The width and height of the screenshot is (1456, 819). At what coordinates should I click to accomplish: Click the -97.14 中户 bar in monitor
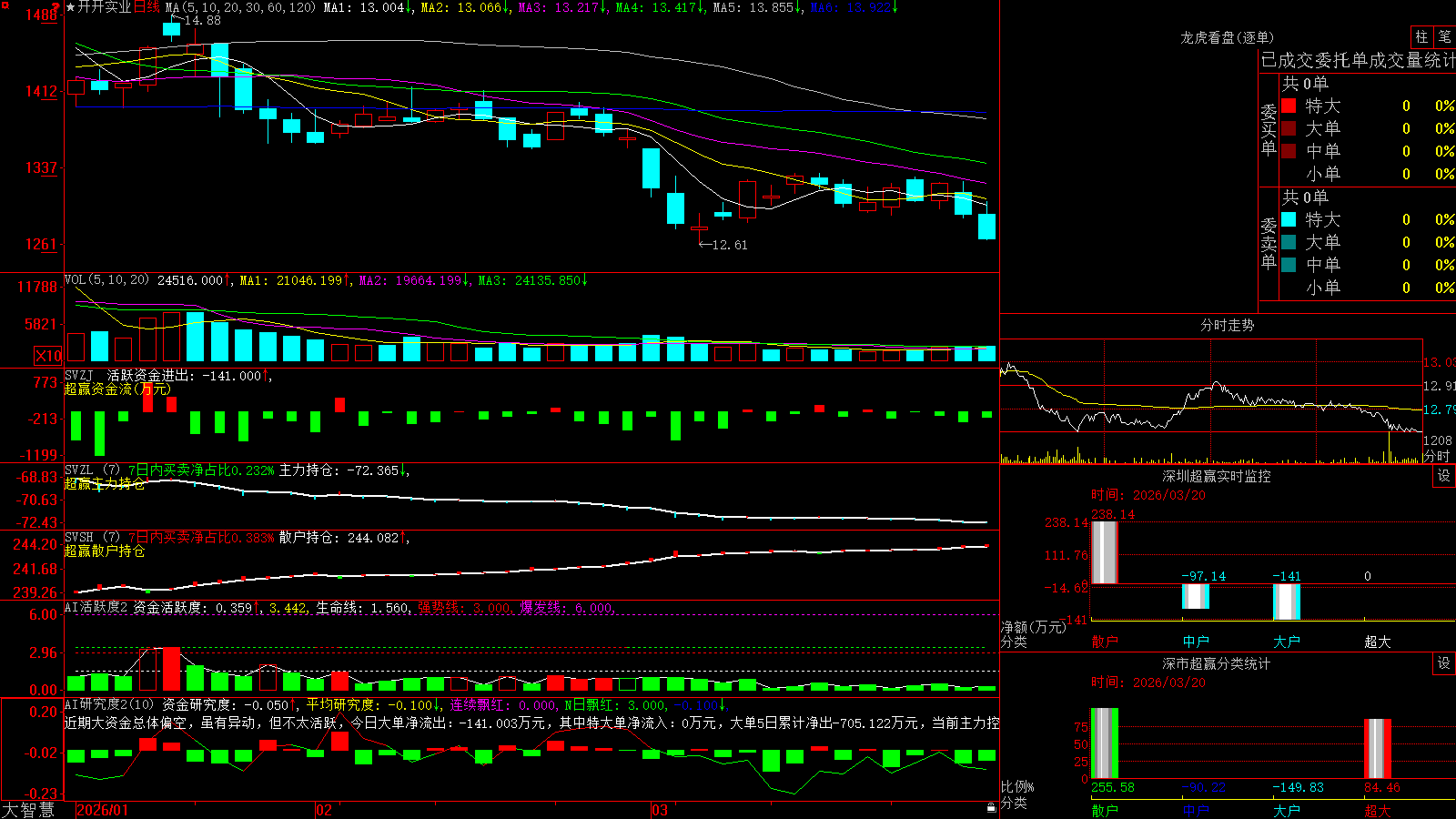(1196, 596)
